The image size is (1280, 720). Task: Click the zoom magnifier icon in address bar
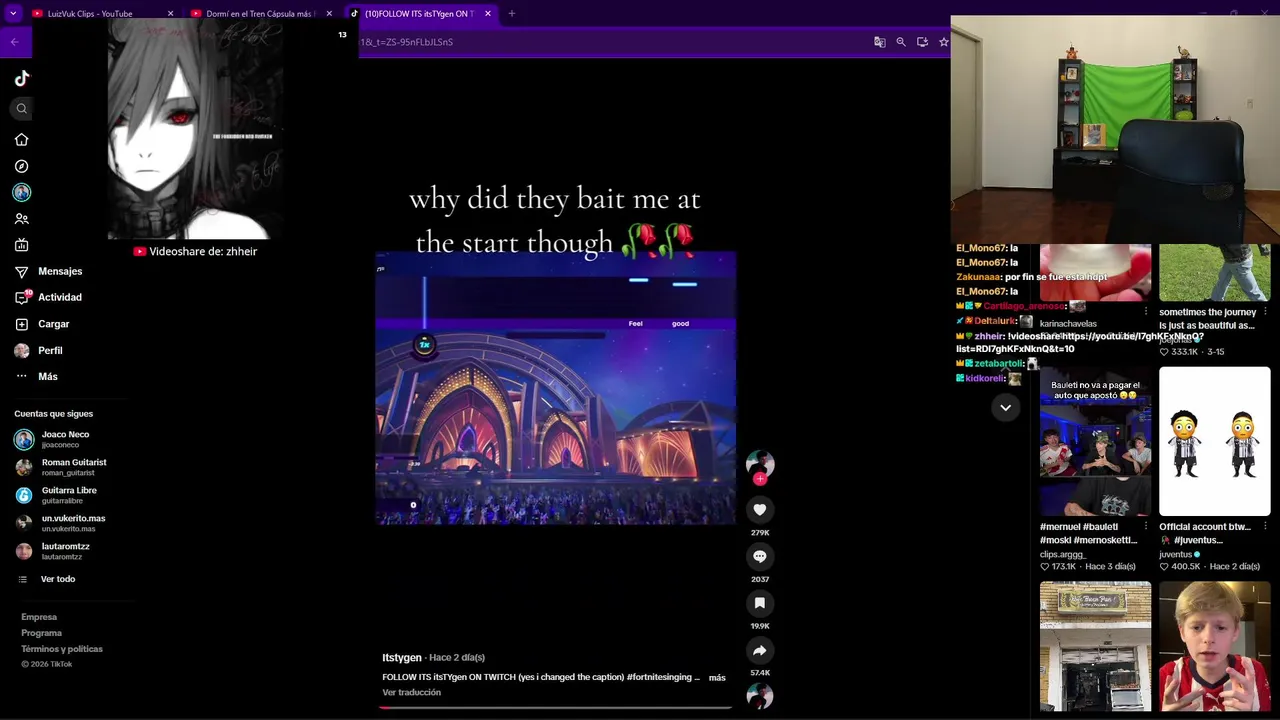pyautogui.click(x=901, y=42)
